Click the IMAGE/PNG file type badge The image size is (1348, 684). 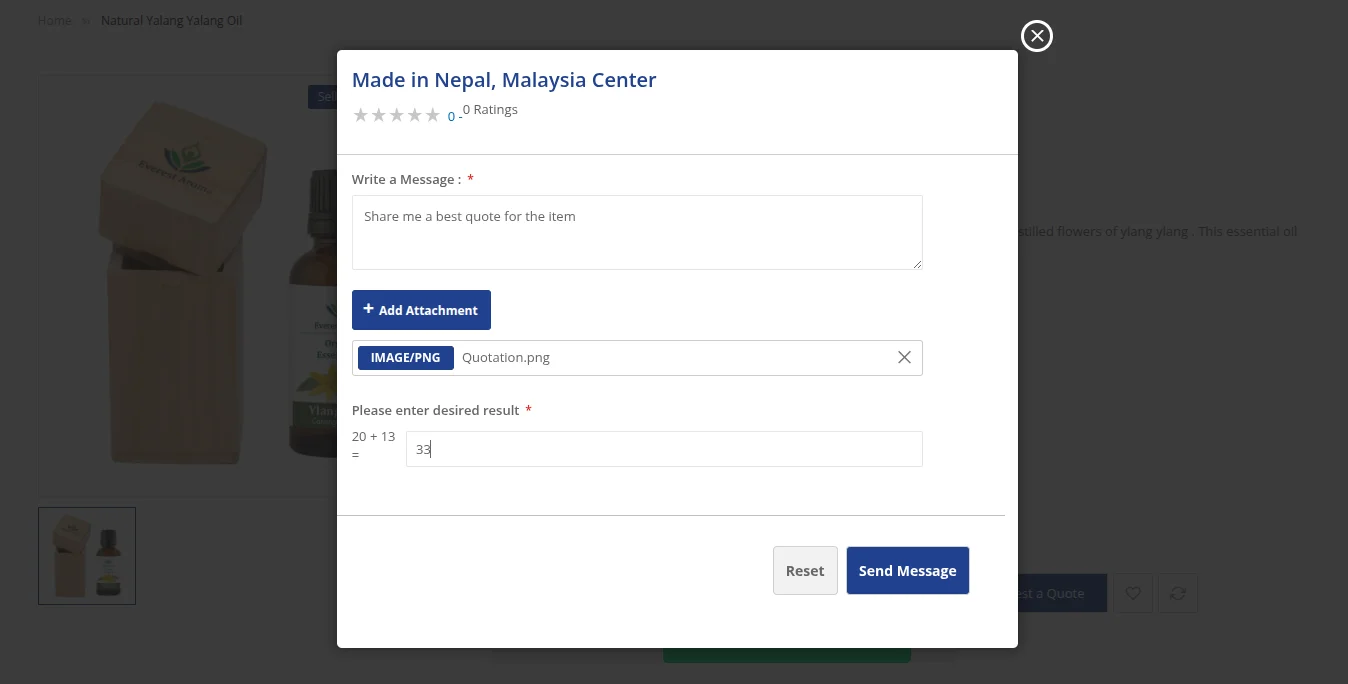coord(405,357)
